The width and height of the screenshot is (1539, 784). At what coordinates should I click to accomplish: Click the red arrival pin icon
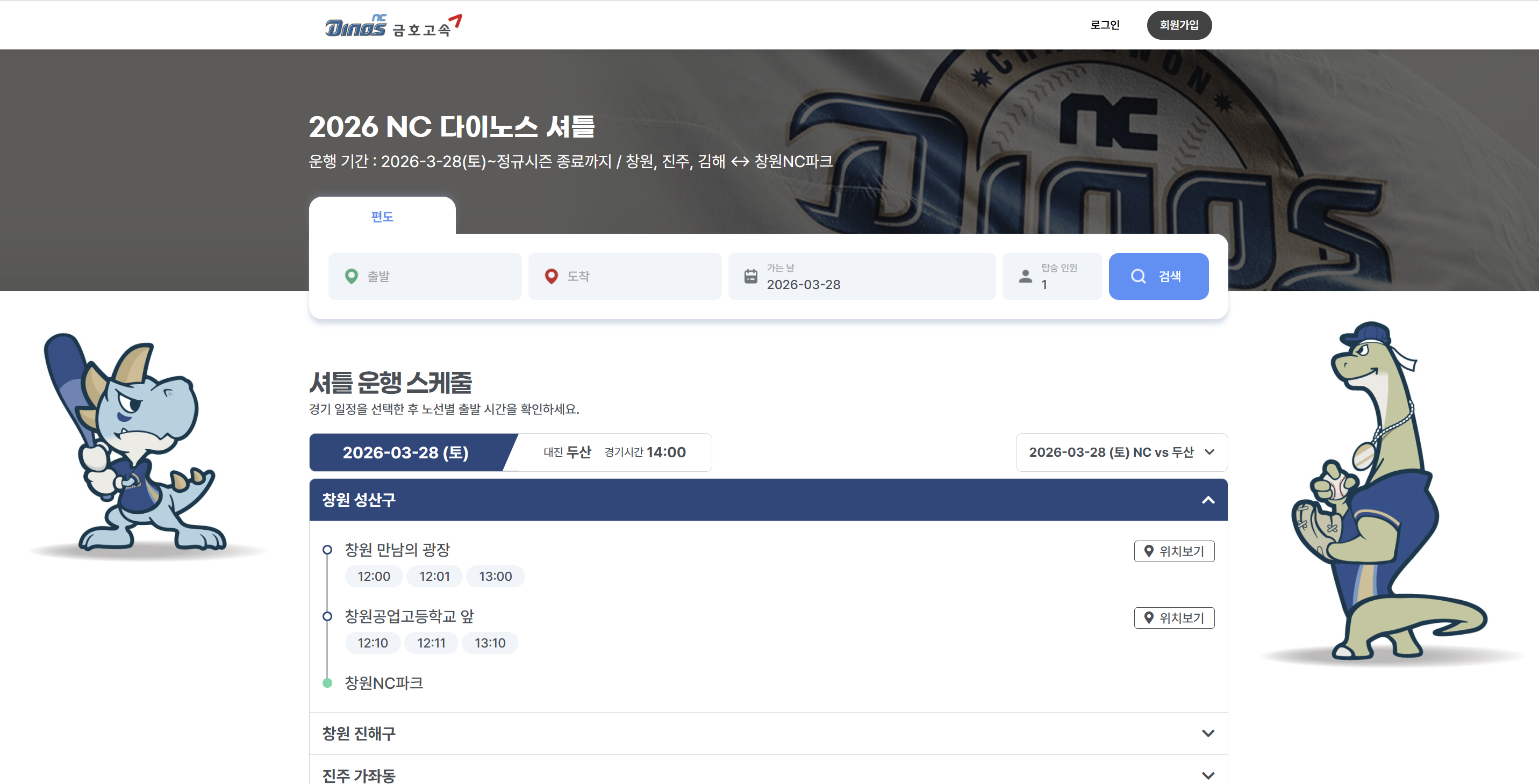point(551,276)
